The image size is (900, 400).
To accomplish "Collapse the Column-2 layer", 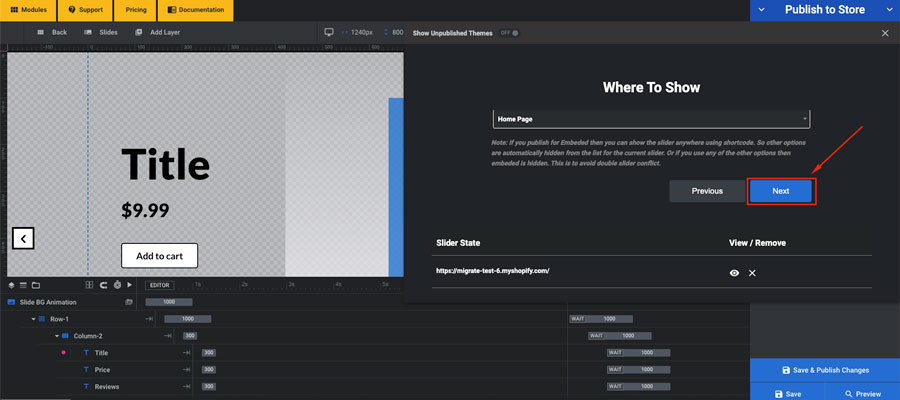I will tap(57, 336).
